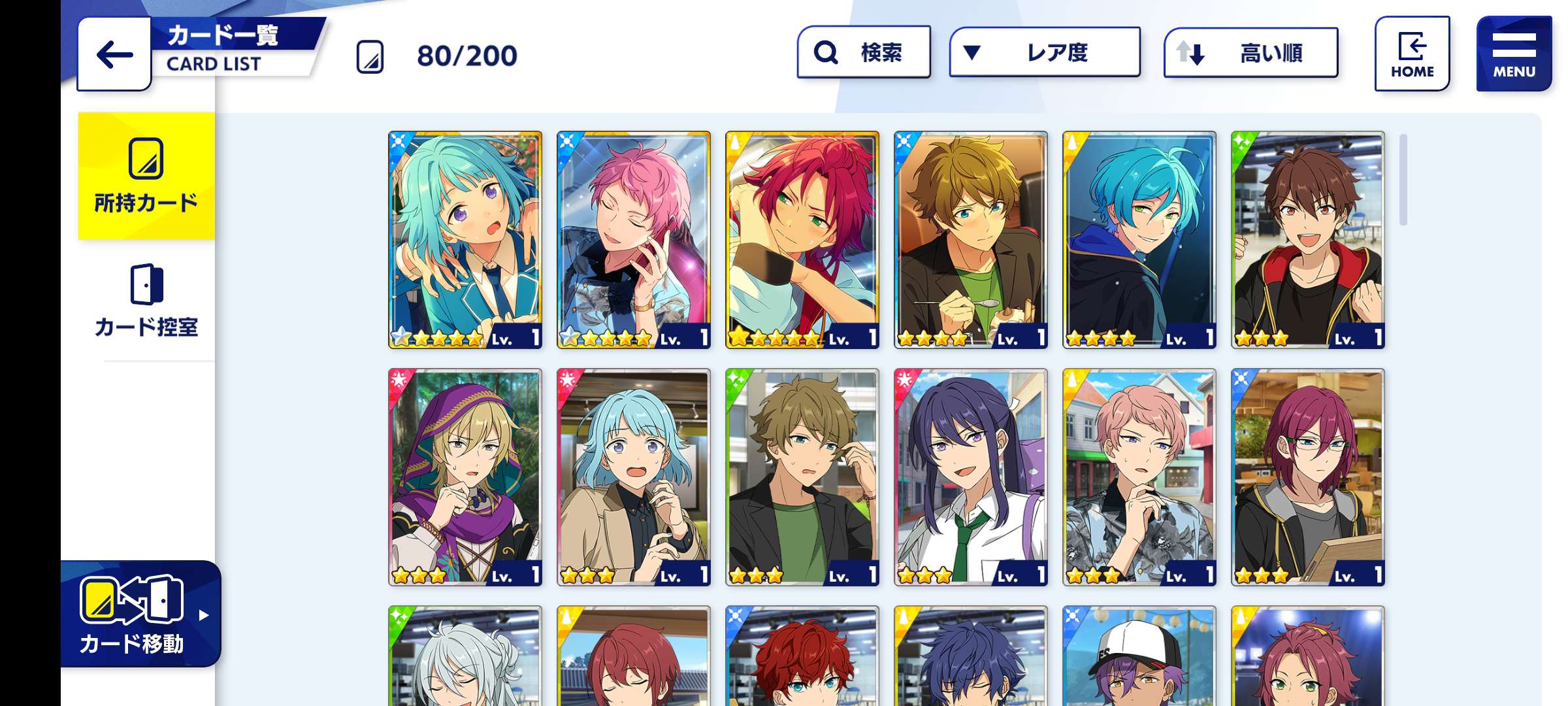This screenshot has width=1568, height=706.
Task: Select the red-haired five-star card
Action: point(802,240)
